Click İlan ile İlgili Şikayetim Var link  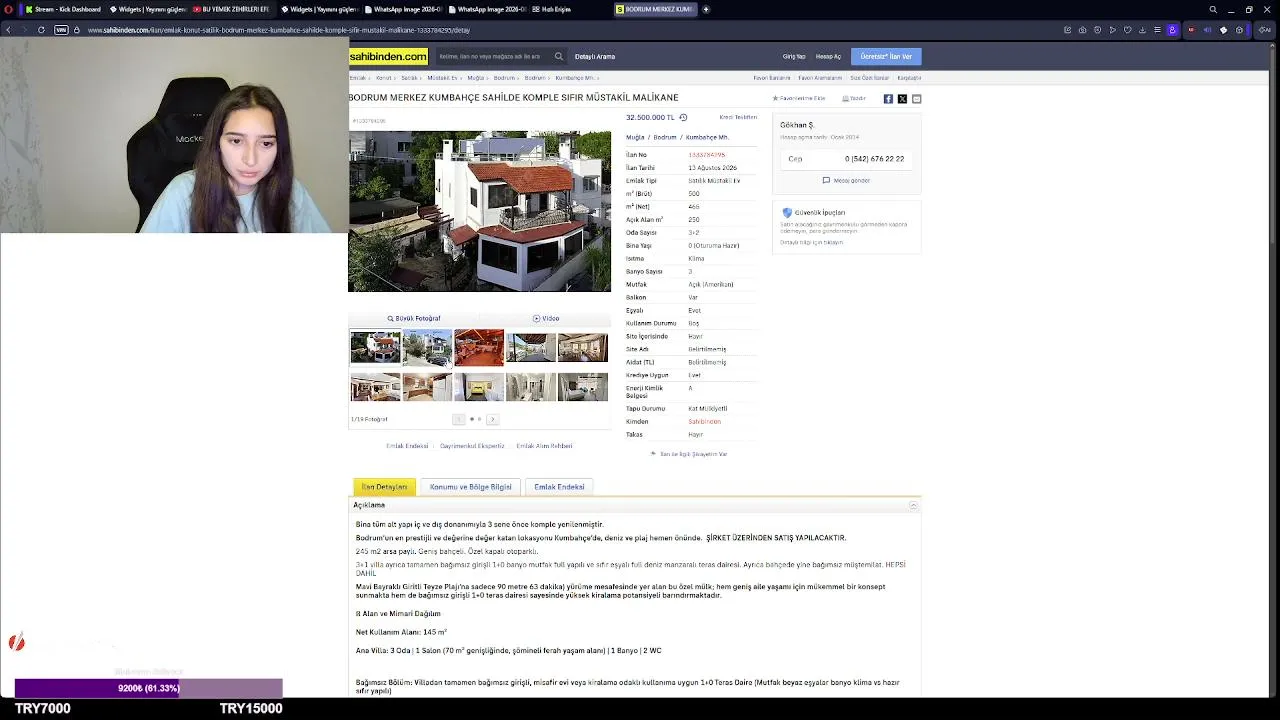point(689,454)
